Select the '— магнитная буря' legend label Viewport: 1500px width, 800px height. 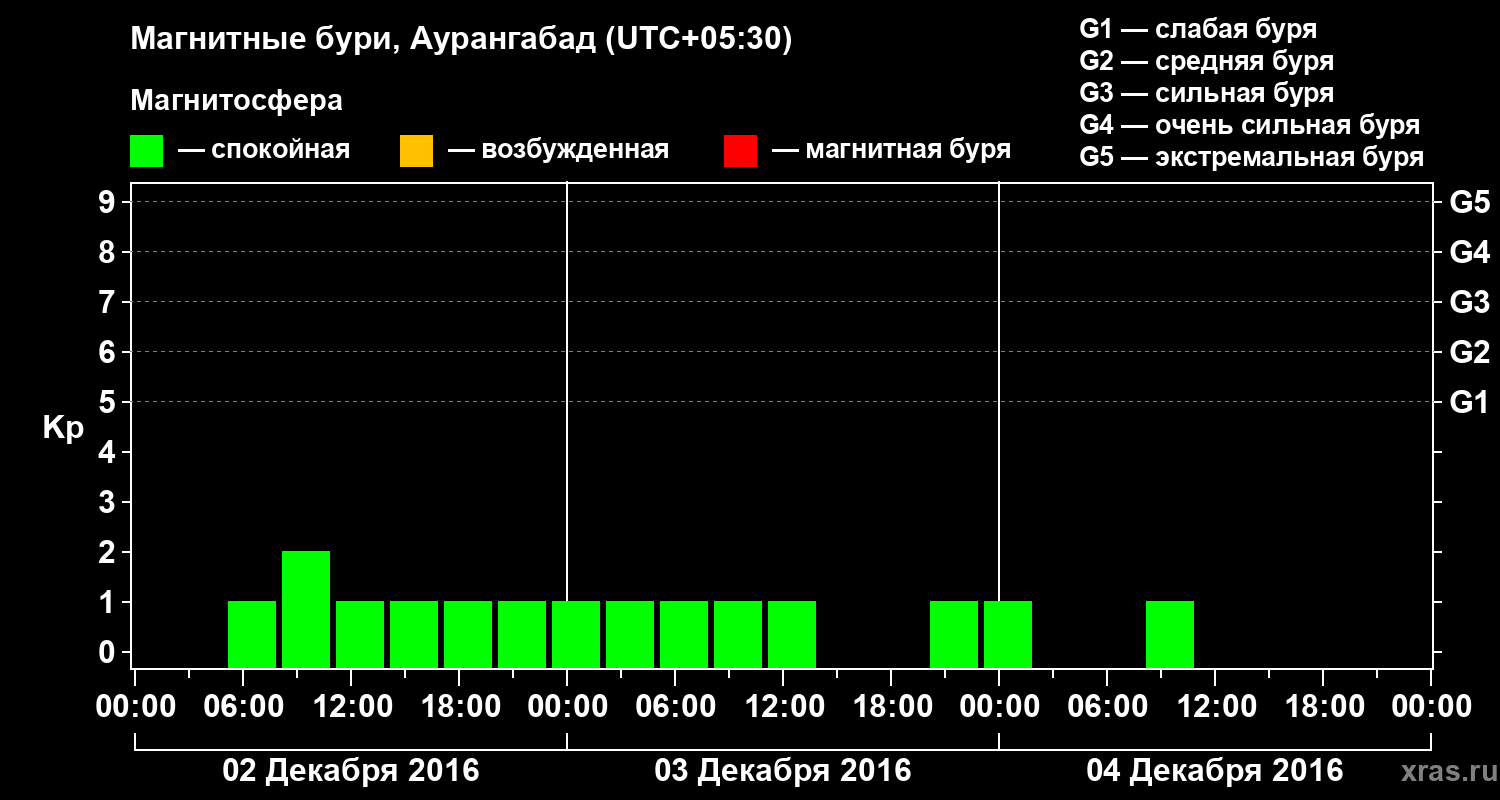coord(891,151)
